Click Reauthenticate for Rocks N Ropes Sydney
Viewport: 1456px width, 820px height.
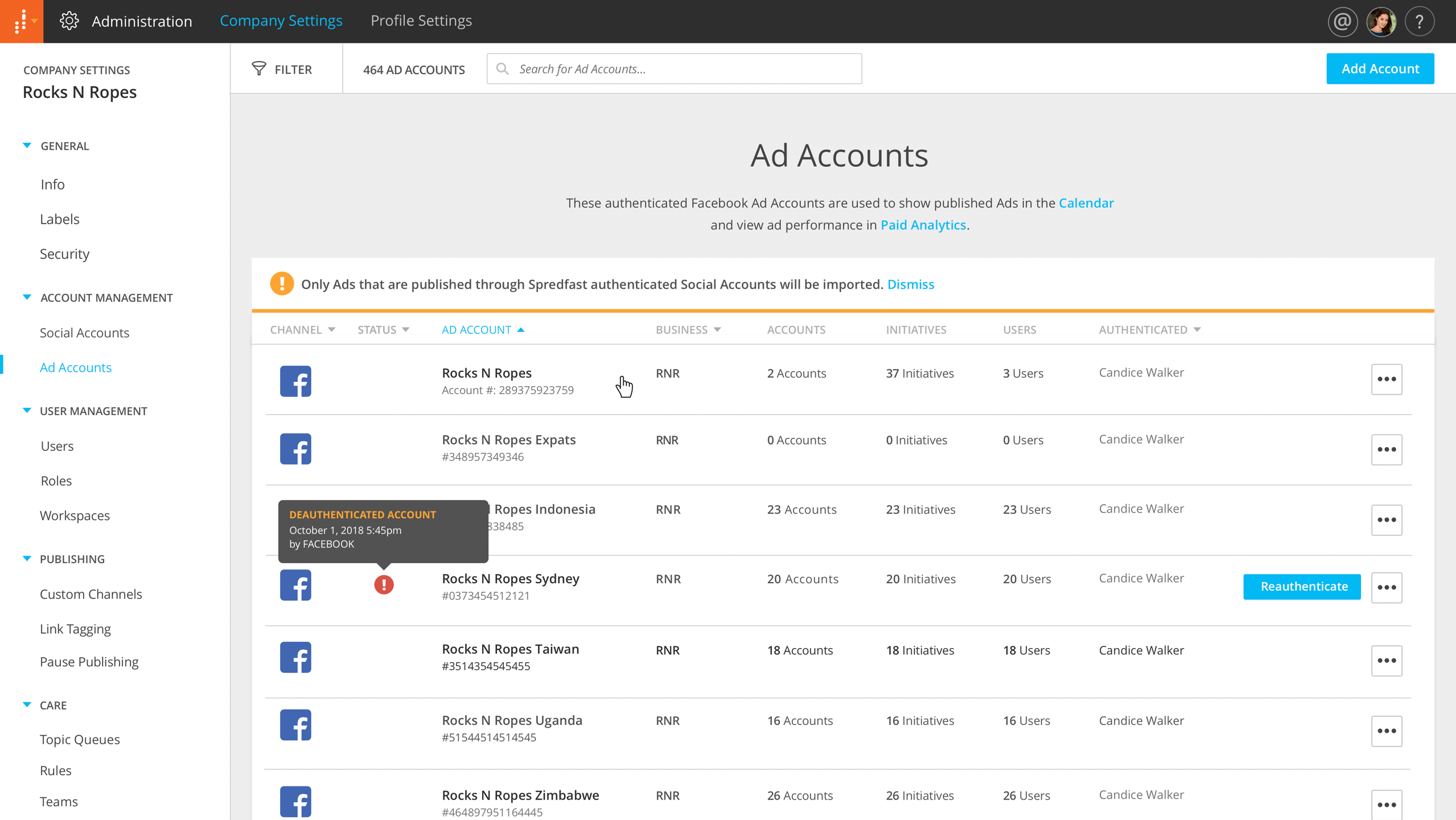coord(1302,587)
